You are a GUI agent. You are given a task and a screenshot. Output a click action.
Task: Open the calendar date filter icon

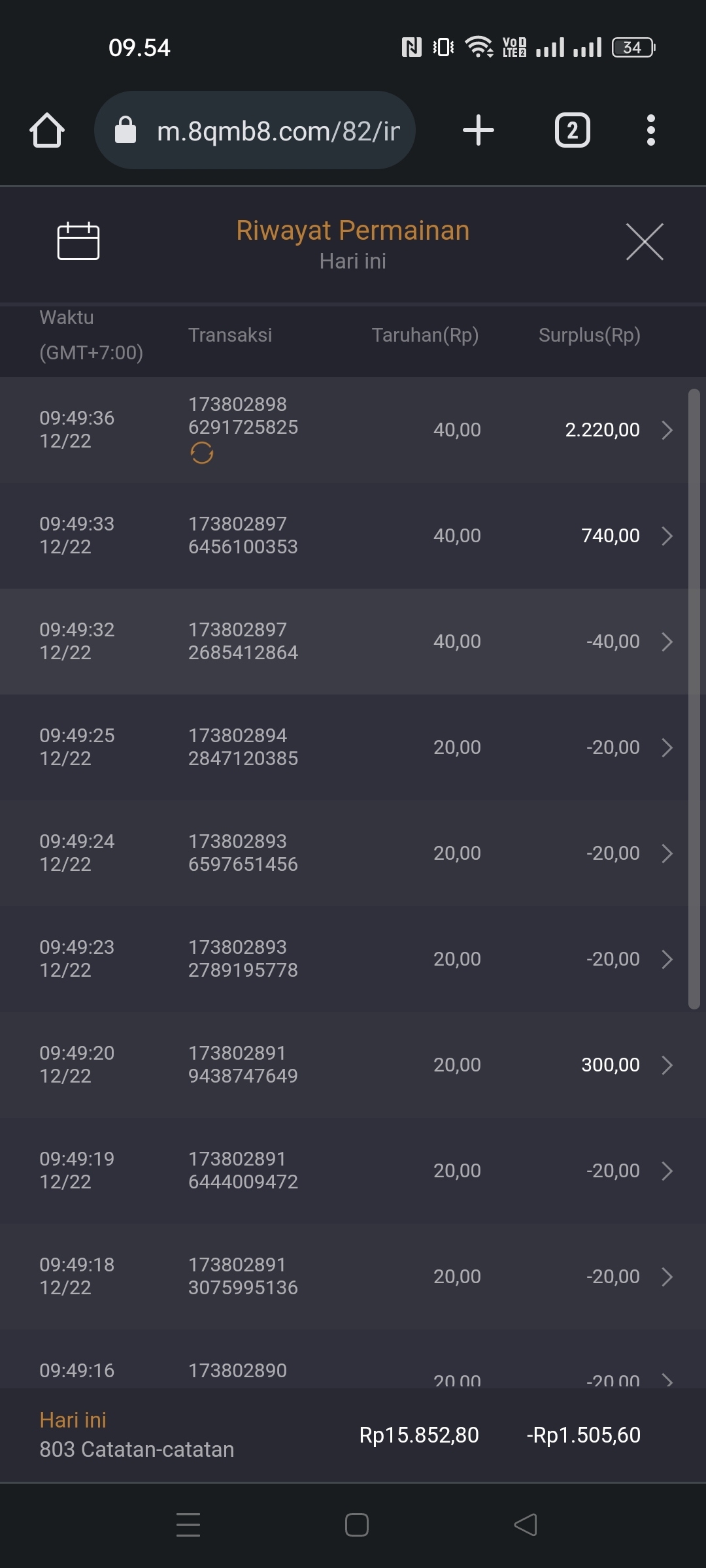(78, 241)
